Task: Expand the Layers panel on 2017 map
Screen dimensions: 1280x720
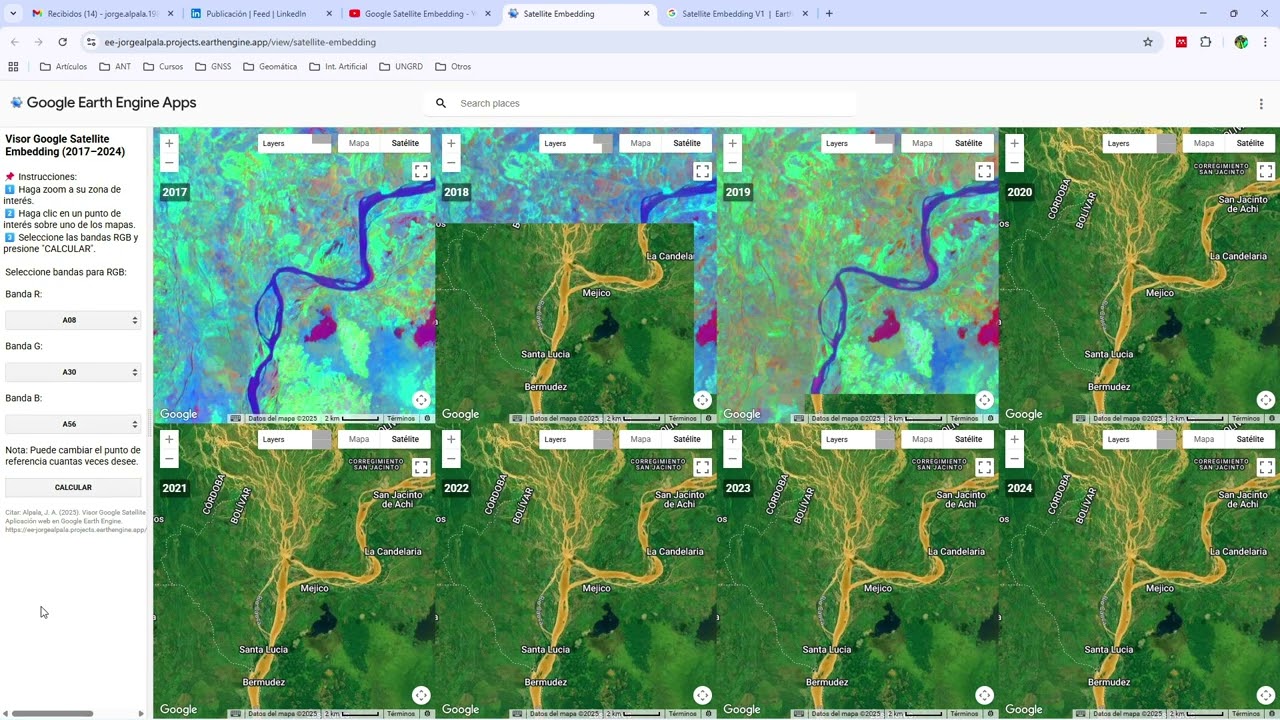Action: click(x=294, y=143)
